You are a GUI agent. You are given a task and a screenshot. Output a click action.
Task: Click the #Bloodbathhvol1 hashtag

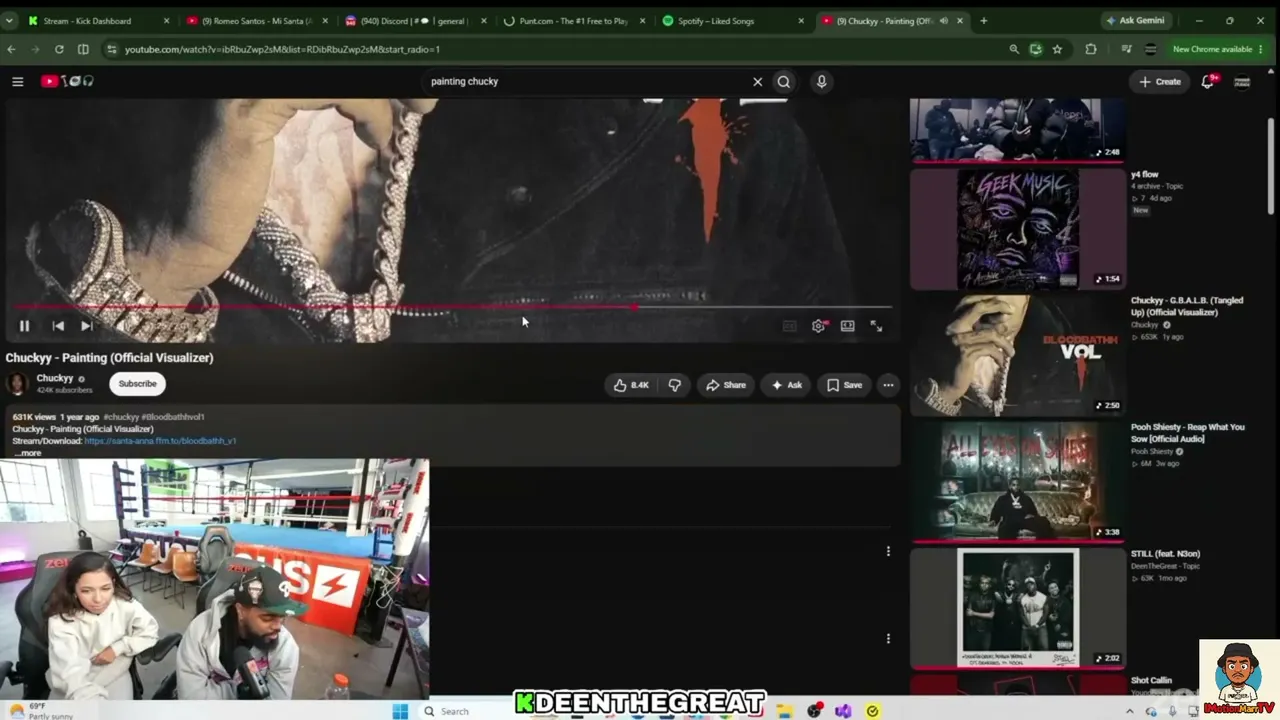173,417
